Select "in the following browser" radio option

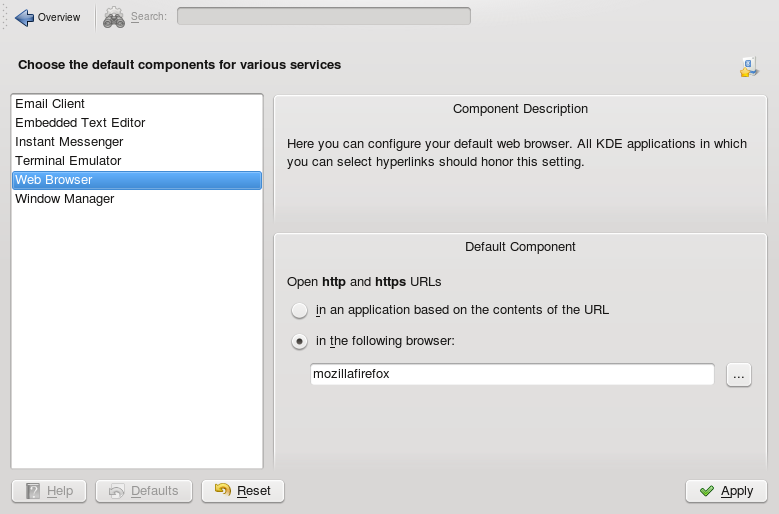(x=299, y=341)
